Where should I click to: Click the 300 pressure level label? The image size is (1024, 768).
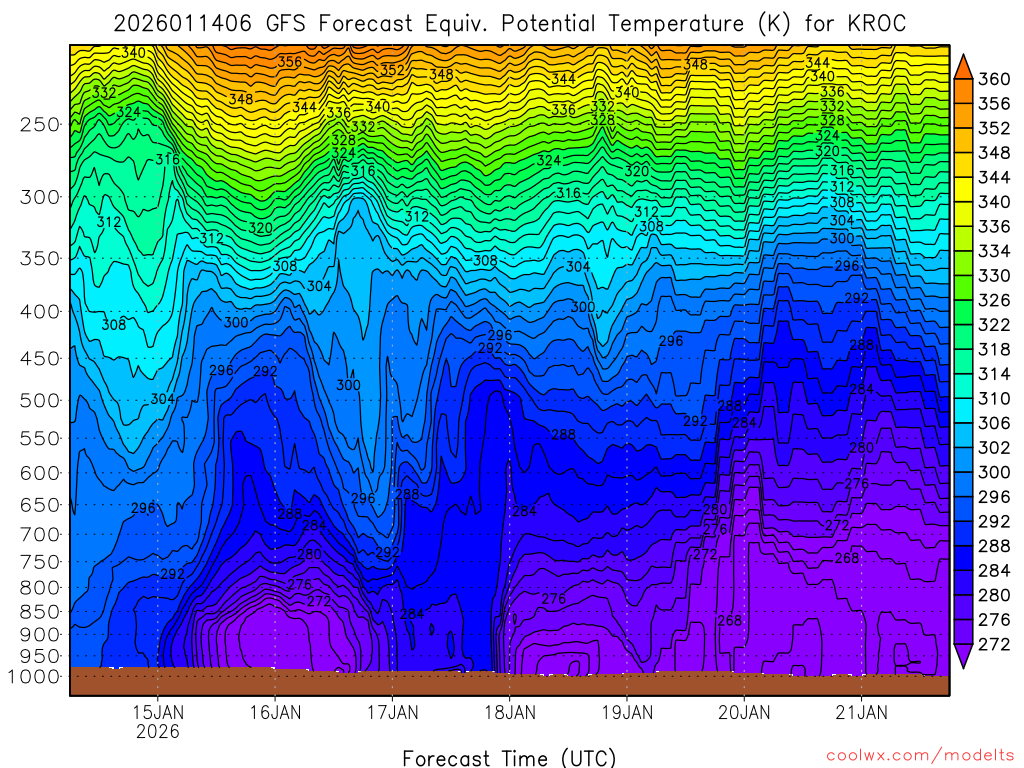click(x=40, y=197)
